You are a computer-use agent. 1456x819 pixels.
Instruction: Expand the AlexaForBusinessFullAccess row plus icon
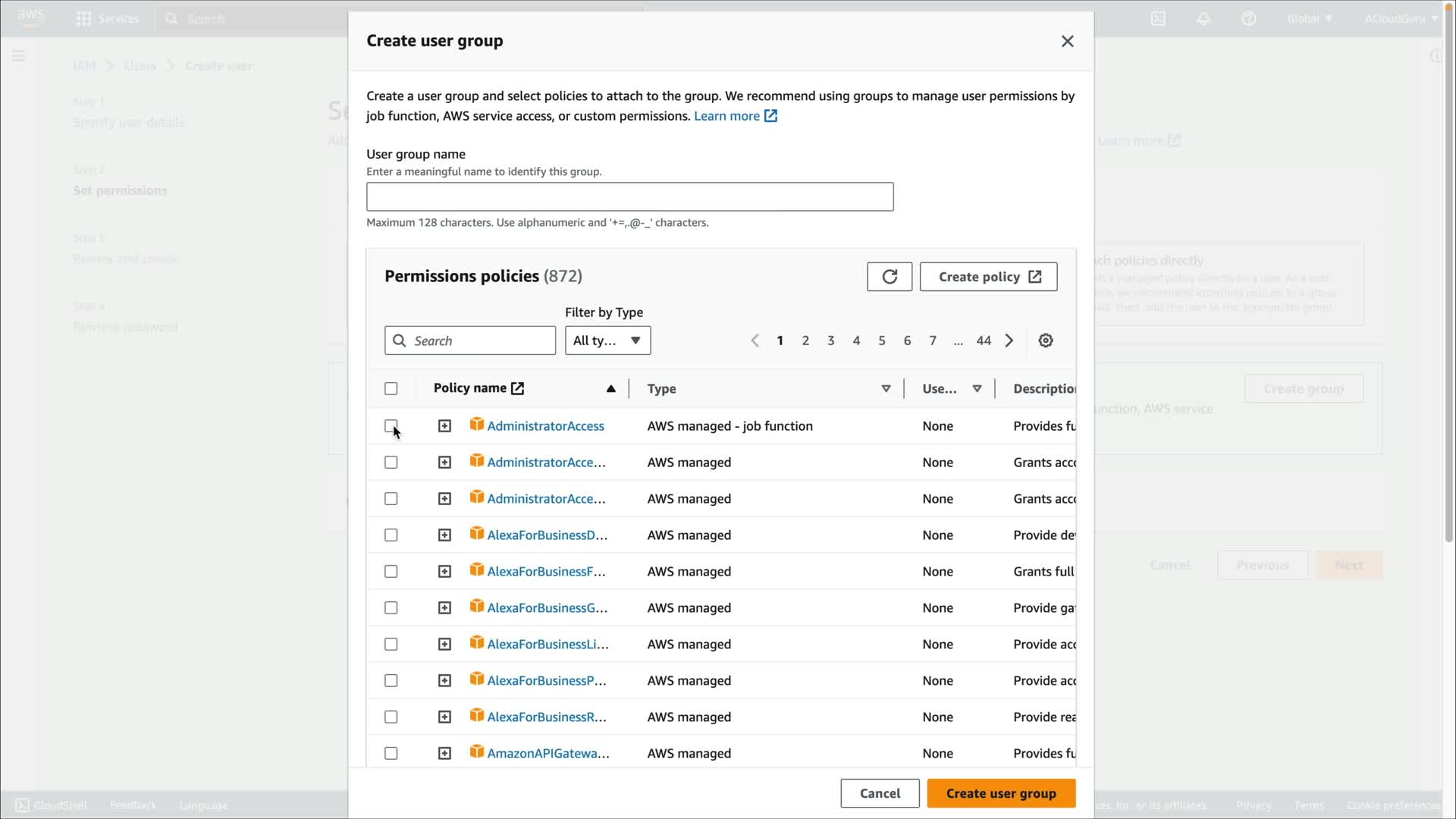444,572
